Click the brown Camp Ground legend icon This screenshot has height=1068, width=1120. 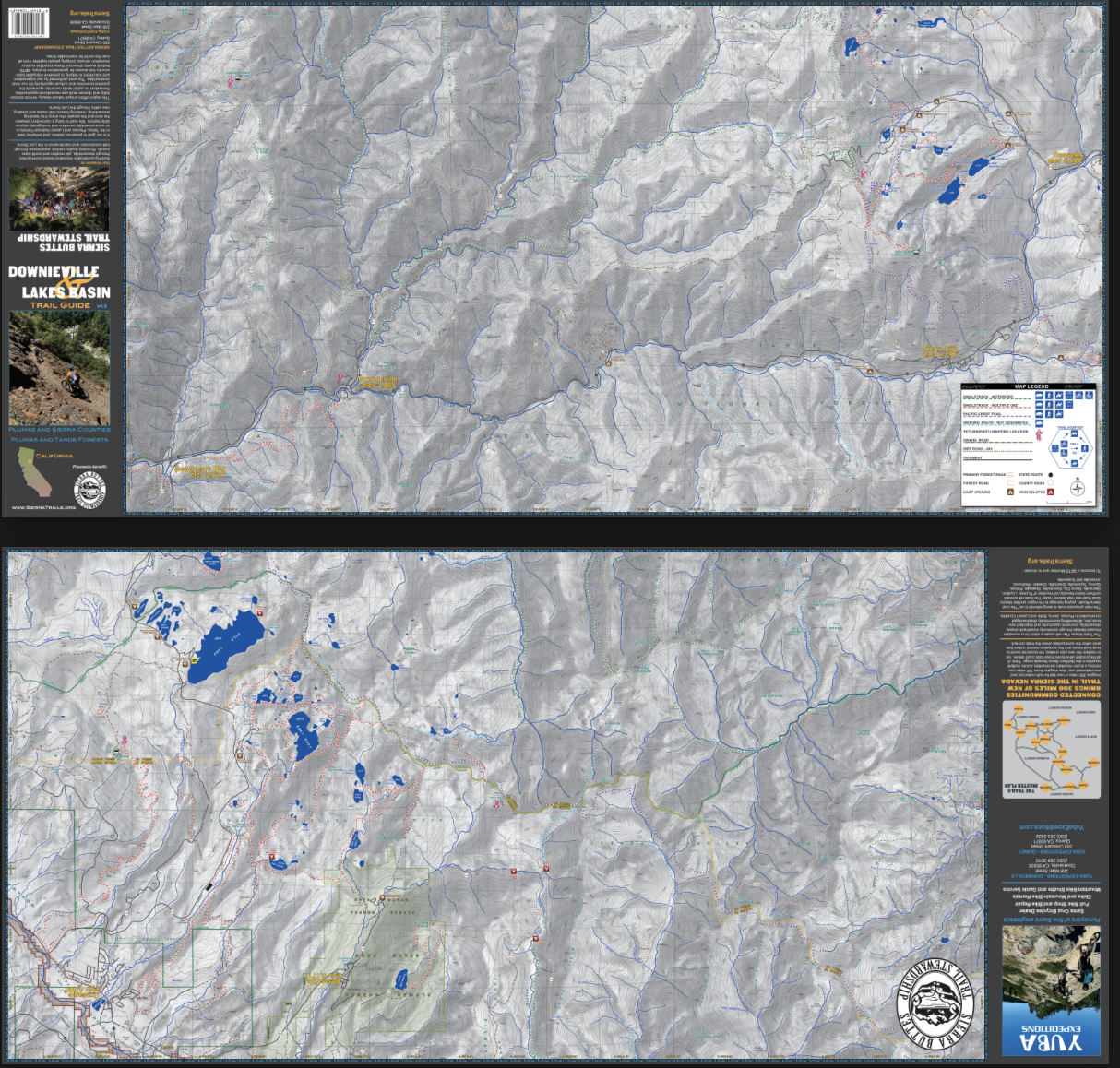1010,492
